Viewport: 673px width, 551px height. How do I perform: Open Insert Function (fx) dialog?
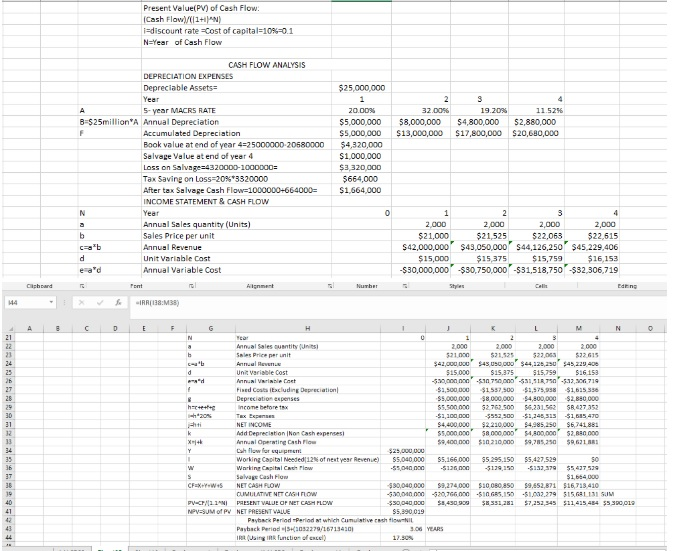pos(118,303)
